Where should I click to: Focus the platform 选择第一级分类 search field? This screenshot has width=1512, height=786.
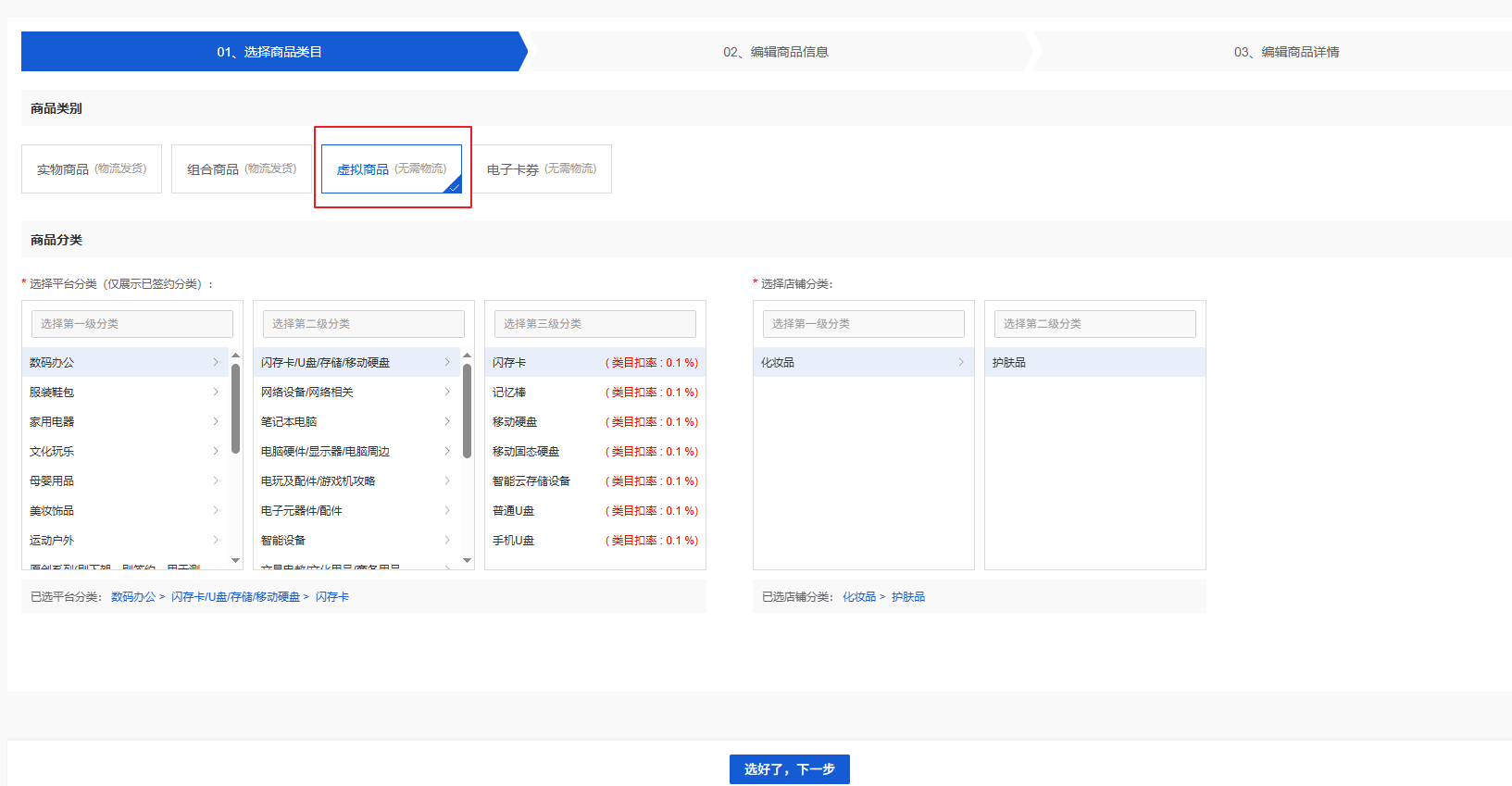pyautogui.click(x=132, y=324)
